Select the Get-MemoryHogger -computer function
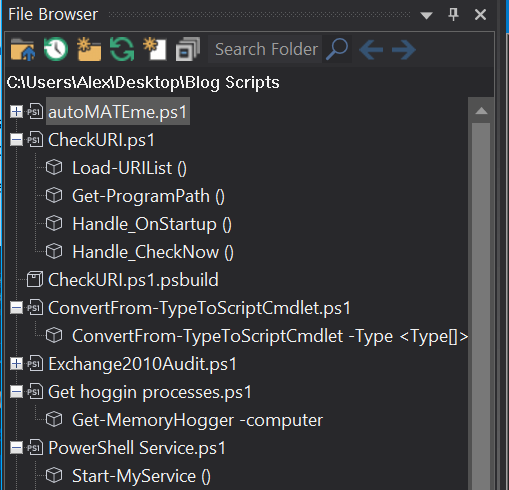 [197, 420]
